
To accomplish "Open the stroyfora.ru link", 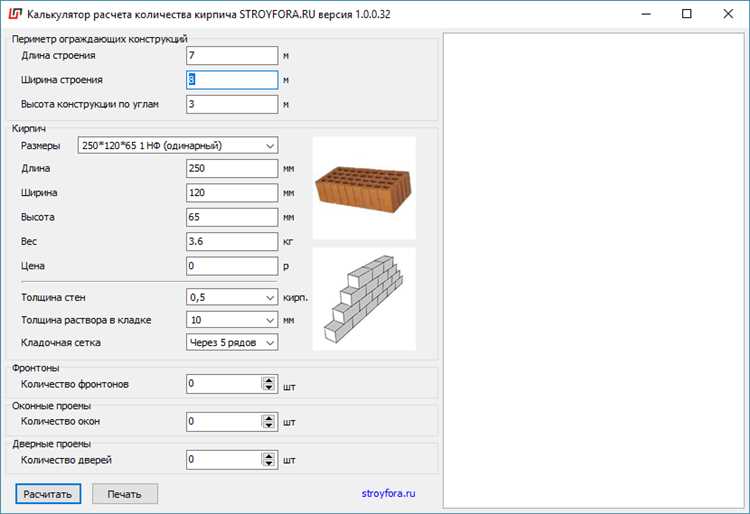I will click(388, 493).
